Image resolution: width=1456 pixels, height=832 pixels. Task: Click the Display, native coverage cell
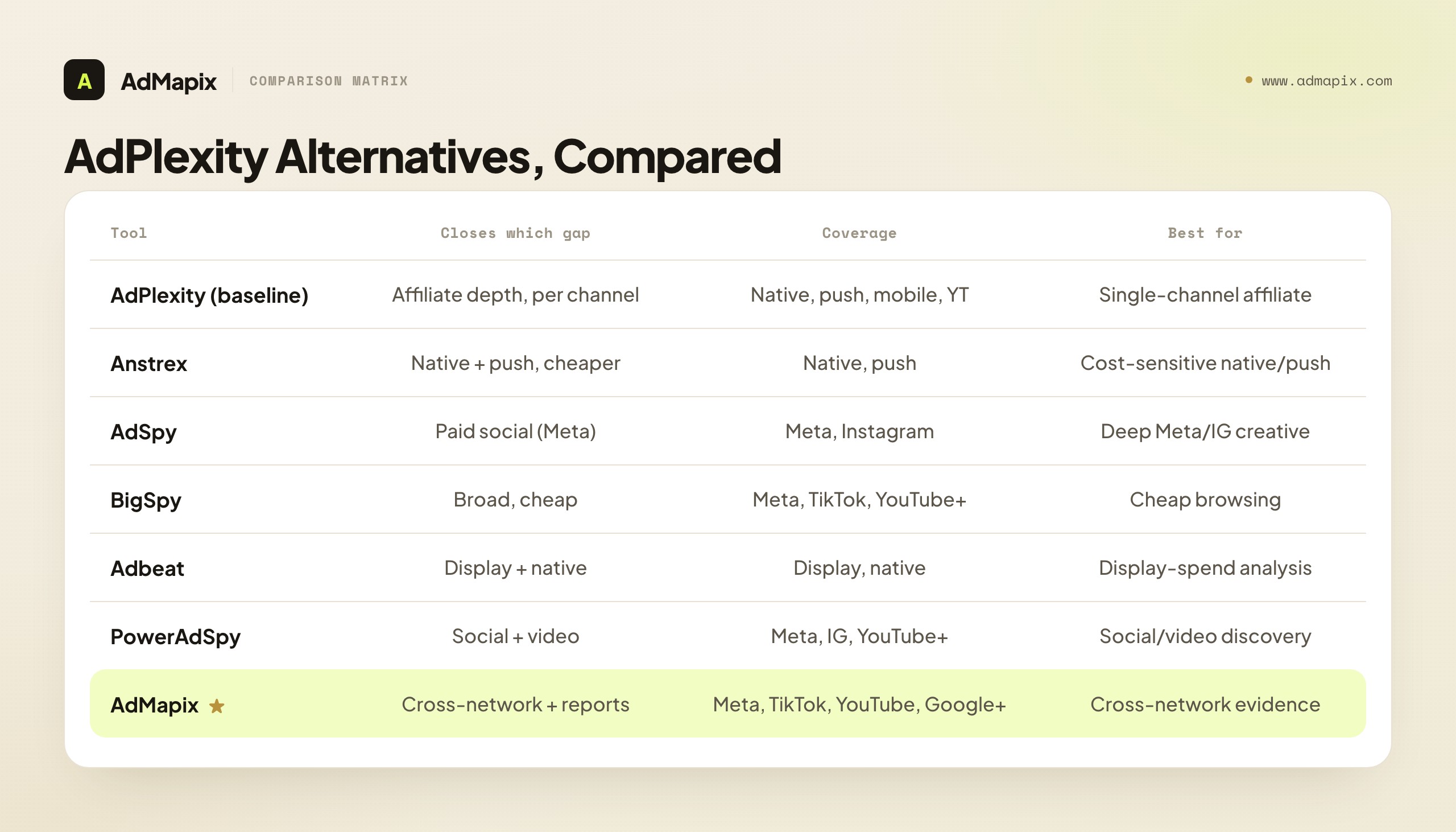[859, 568]
